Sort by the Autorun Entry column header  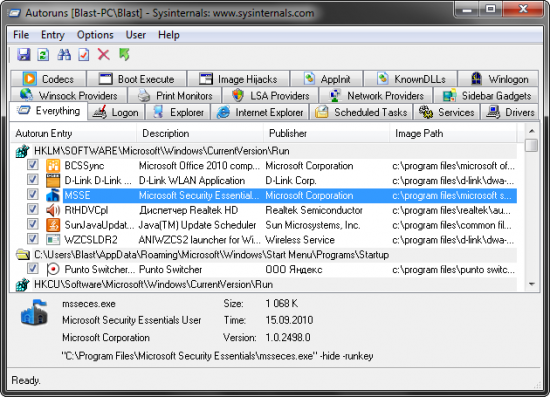[x=73, y=134]
